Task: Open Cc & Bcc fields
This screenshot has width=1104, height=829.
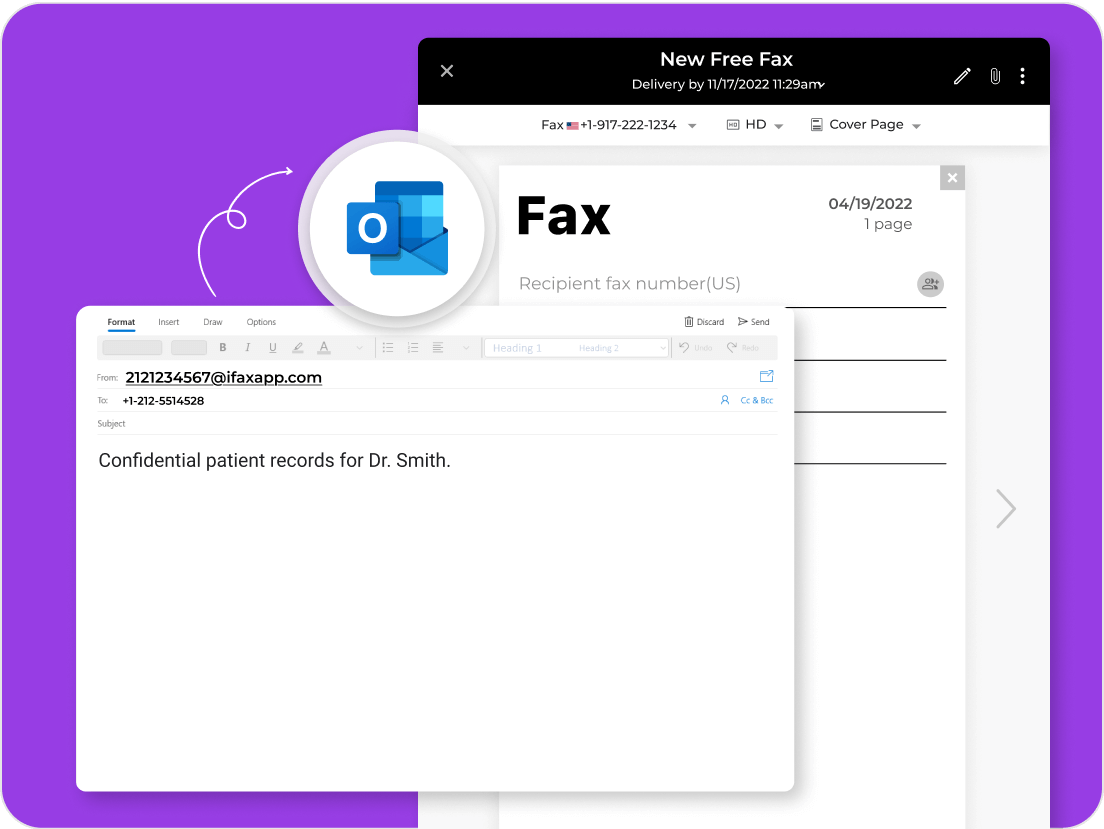Action: point(755,400)
